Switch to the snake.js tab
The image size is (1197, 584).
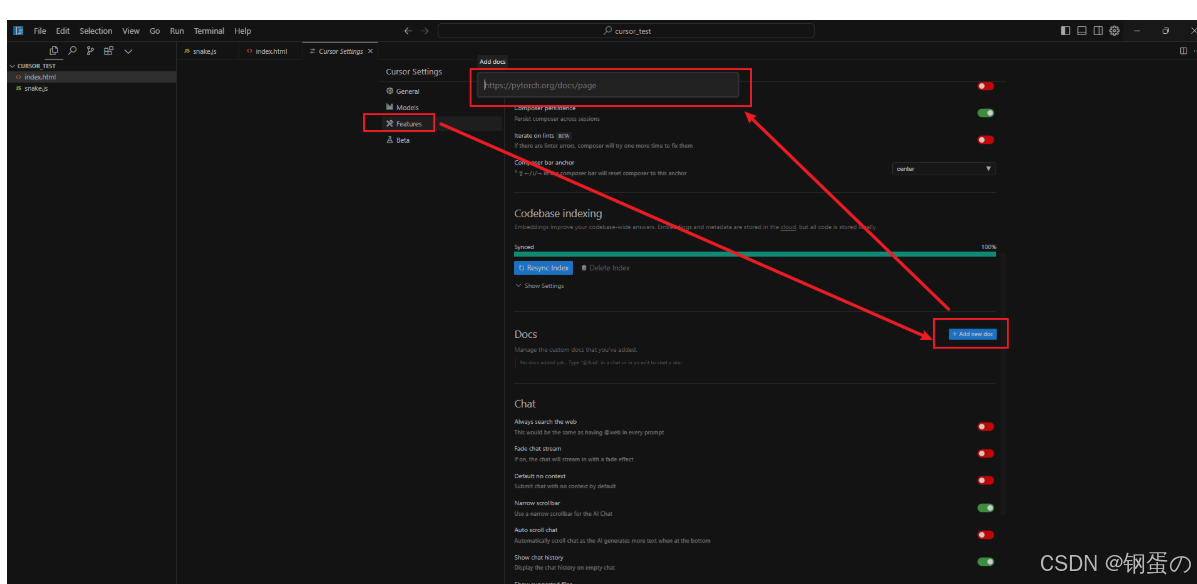208,51
